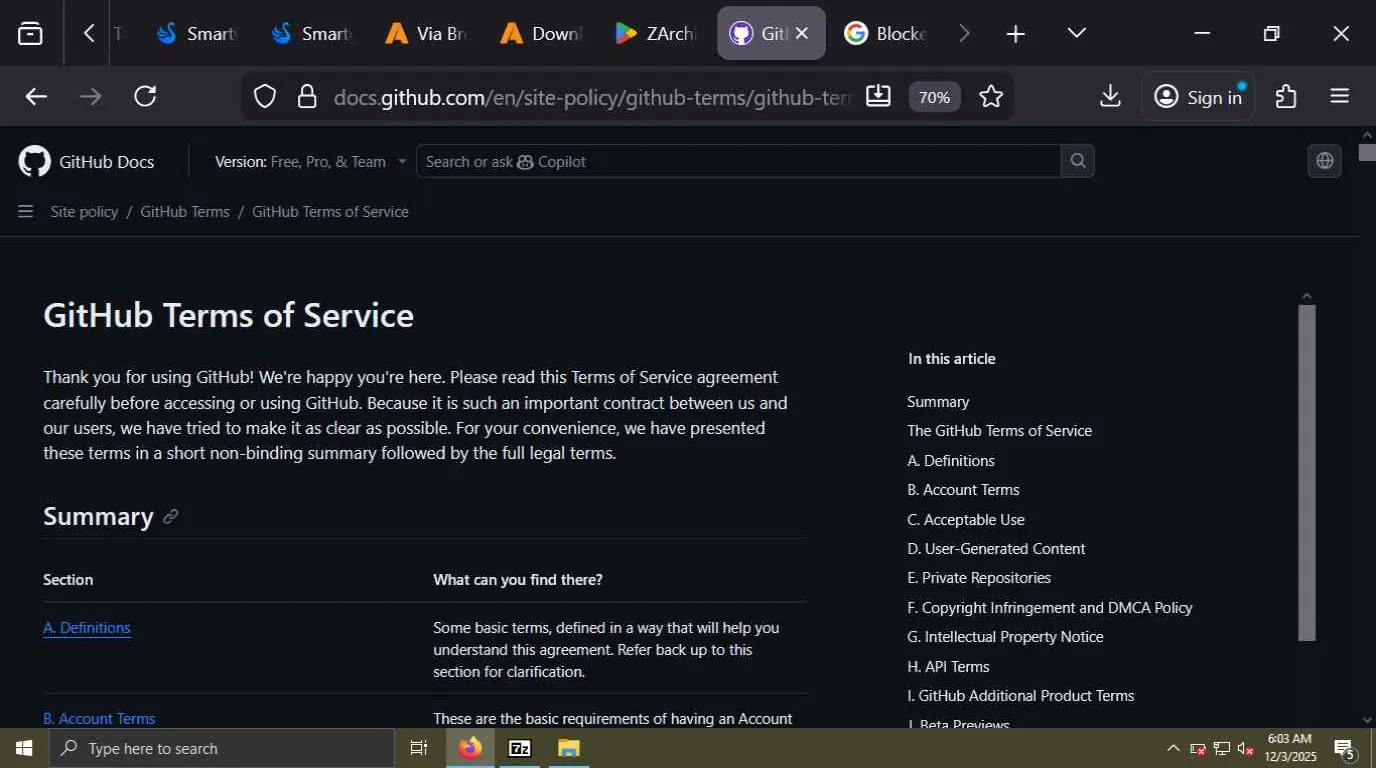Close the active GitHub tab
The image size is (1376, 768).
[x=801, y=34]
